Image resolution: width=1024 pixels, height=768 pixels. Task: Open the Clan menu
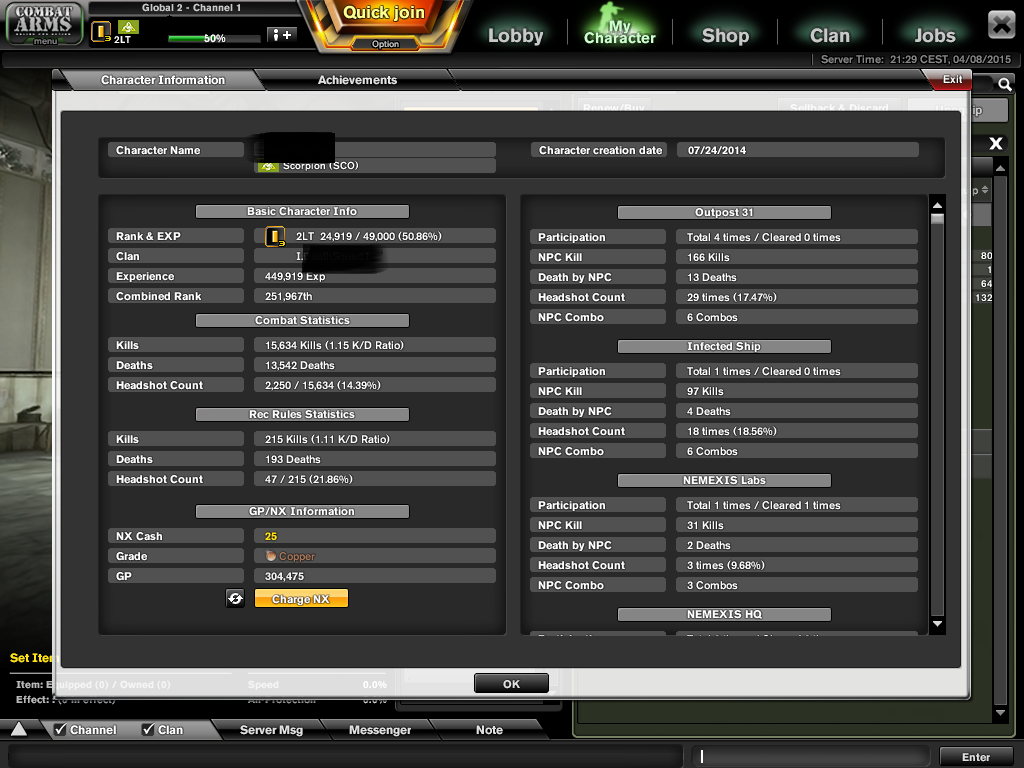point(829,35)
